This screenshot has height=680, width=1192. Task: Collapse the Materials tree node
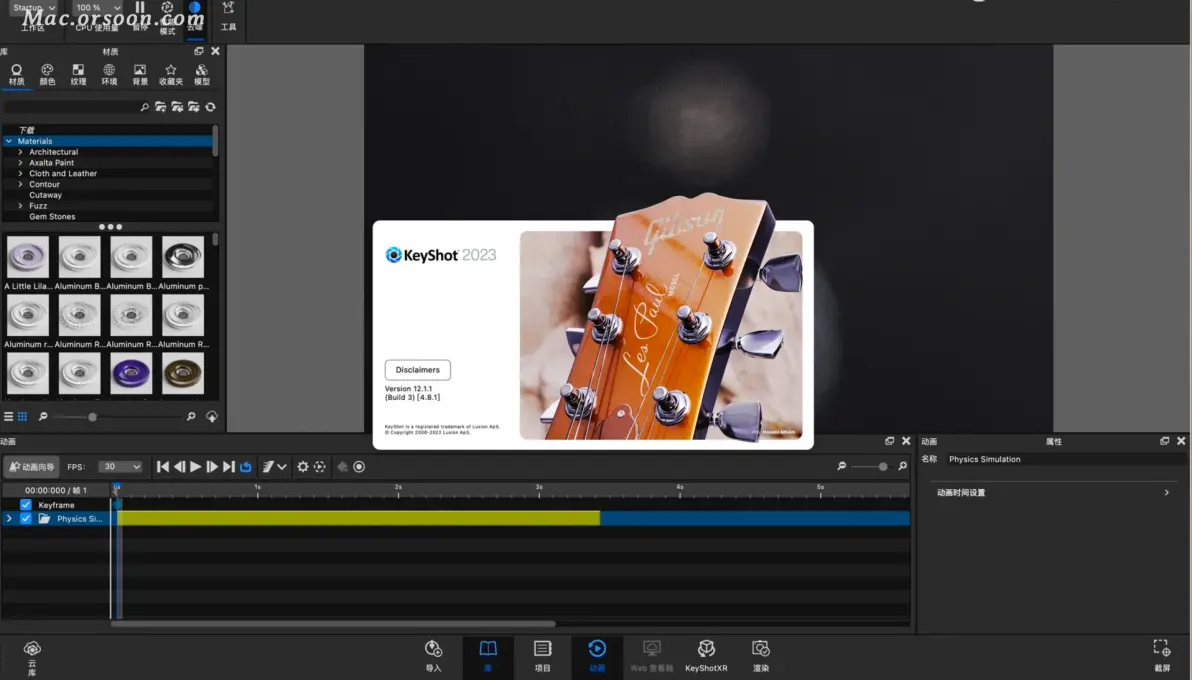pos(9,141)
